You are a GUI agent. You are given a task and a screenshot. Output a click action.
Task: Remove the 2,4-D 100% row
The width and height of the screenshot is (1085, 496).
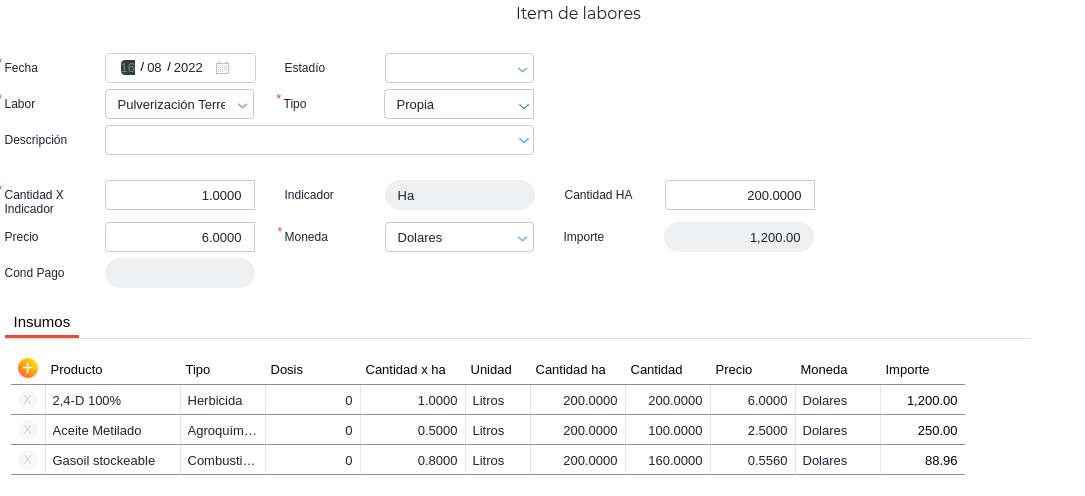[28, 400]
